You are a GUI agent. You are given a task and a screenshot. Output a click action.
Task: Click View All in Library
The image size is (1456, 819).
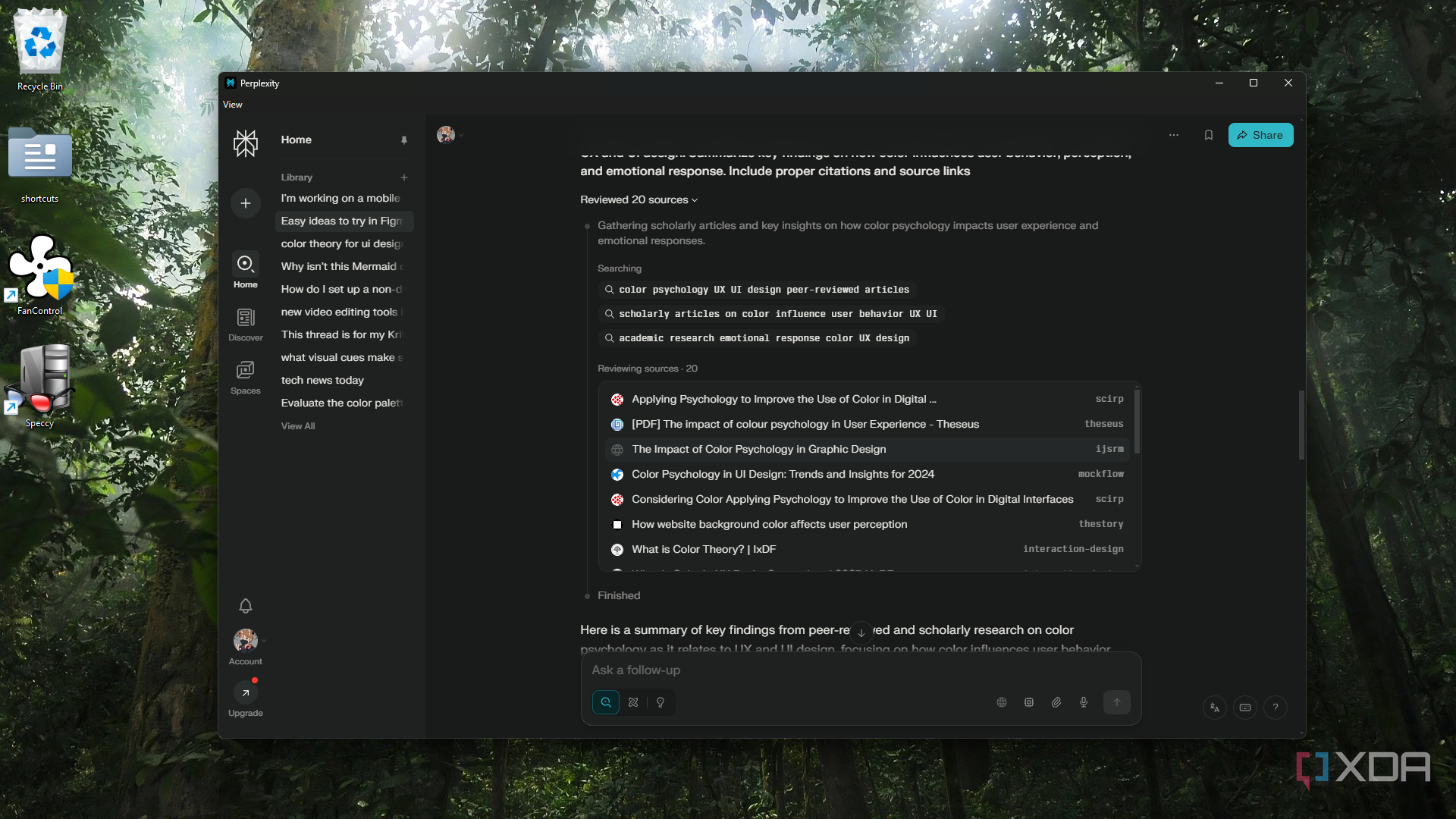click(298, 426)
